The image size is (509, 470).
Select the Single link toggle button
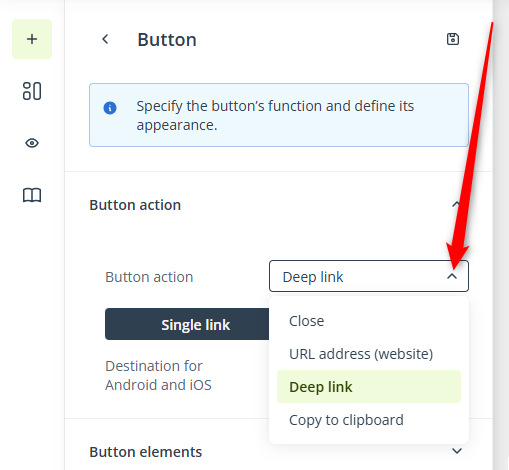(x=187, y=324)
